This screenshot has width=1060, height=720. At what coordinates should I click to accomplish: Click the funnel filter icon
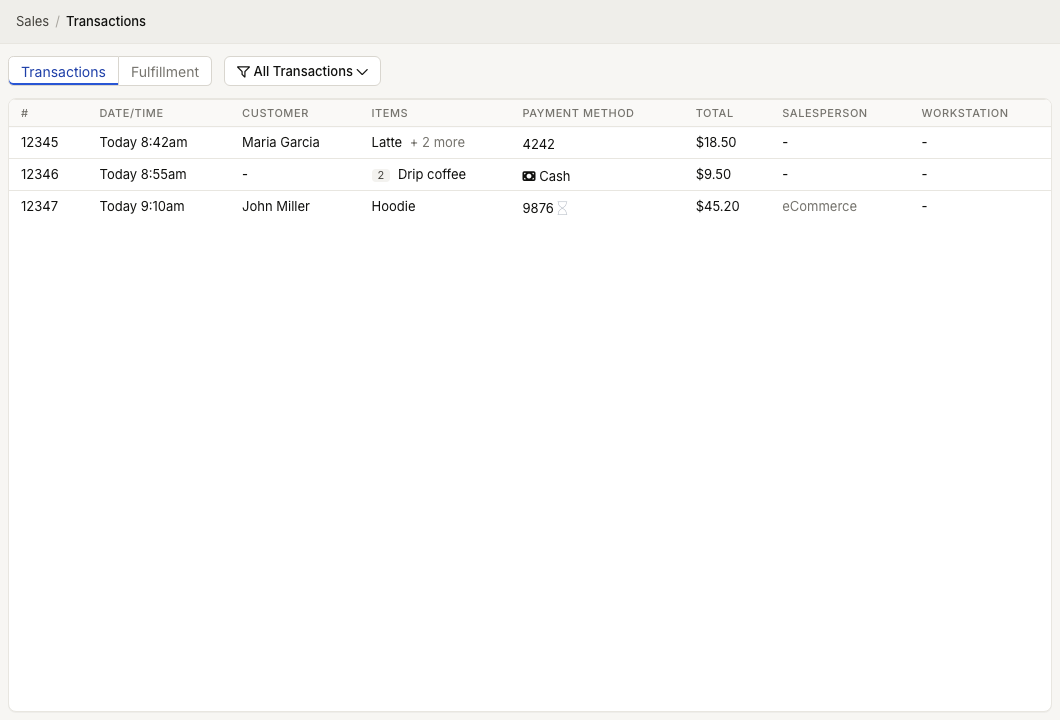(x=243, y=72)
